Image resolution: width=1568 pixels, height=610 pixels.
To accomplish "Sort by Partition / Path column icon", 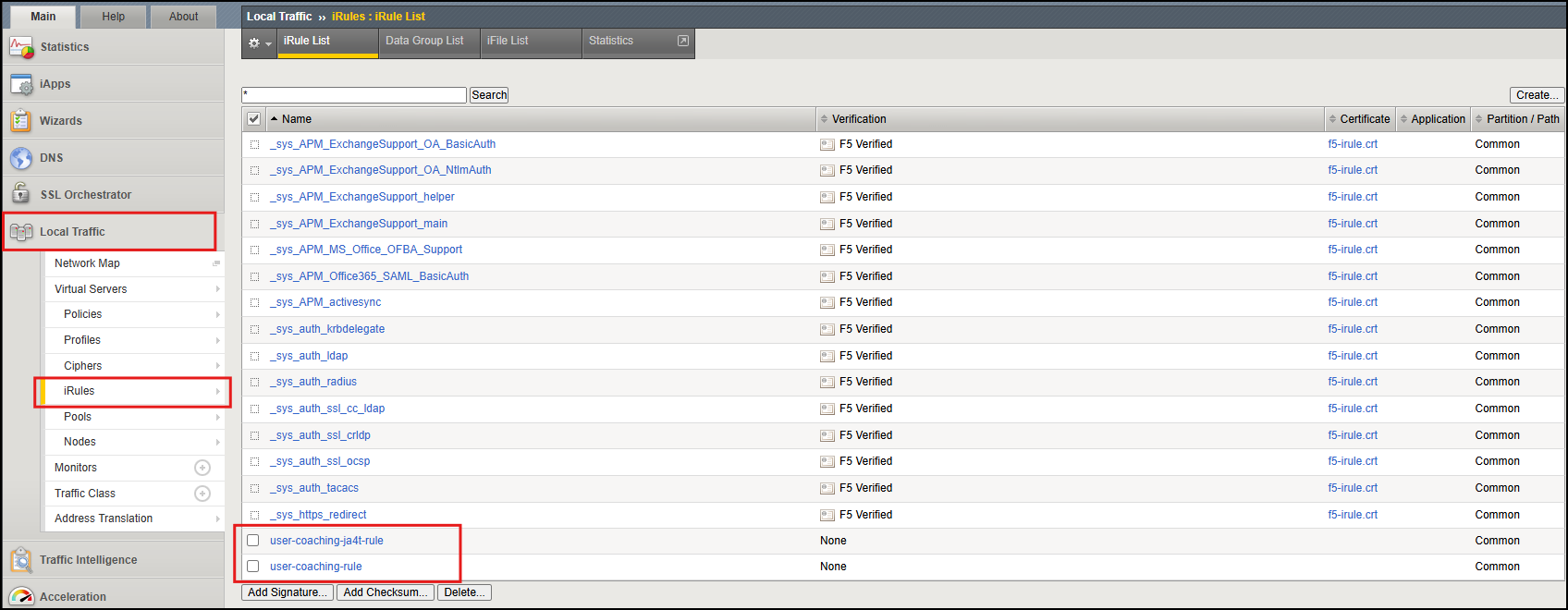I will (1478, 119).
